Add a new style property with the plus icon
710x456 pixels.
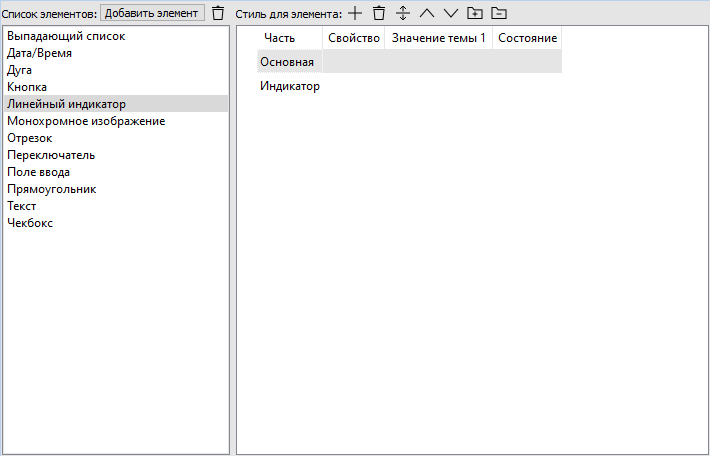click(x=355, y=13)
